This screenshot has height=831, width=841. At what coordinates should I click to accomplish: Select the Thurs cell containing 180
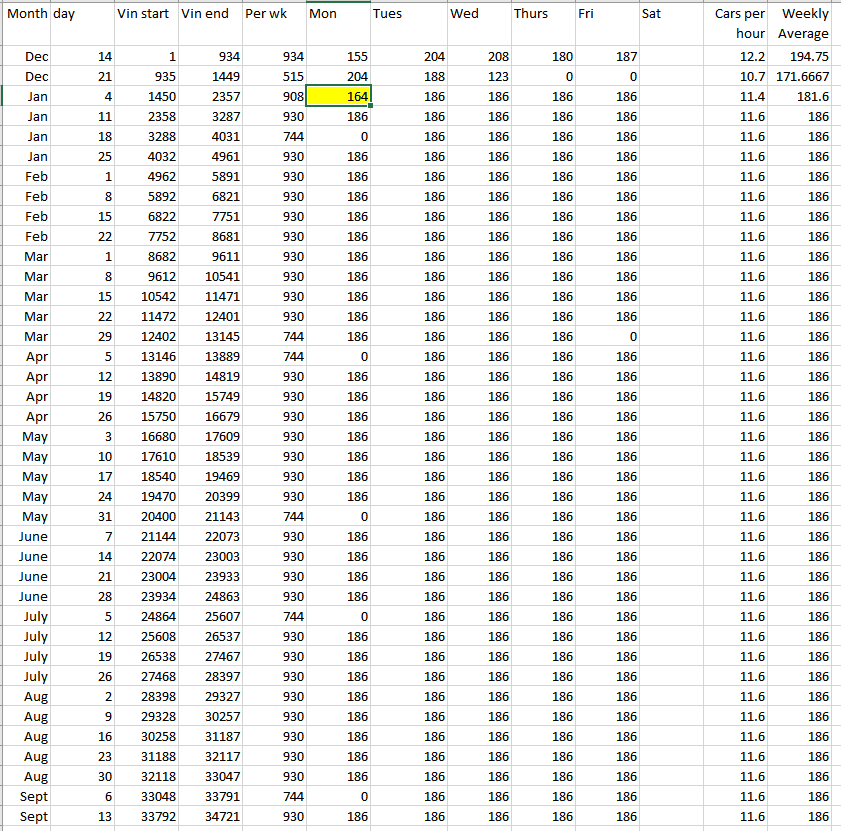pyautogui.click(x=543, y=57)
